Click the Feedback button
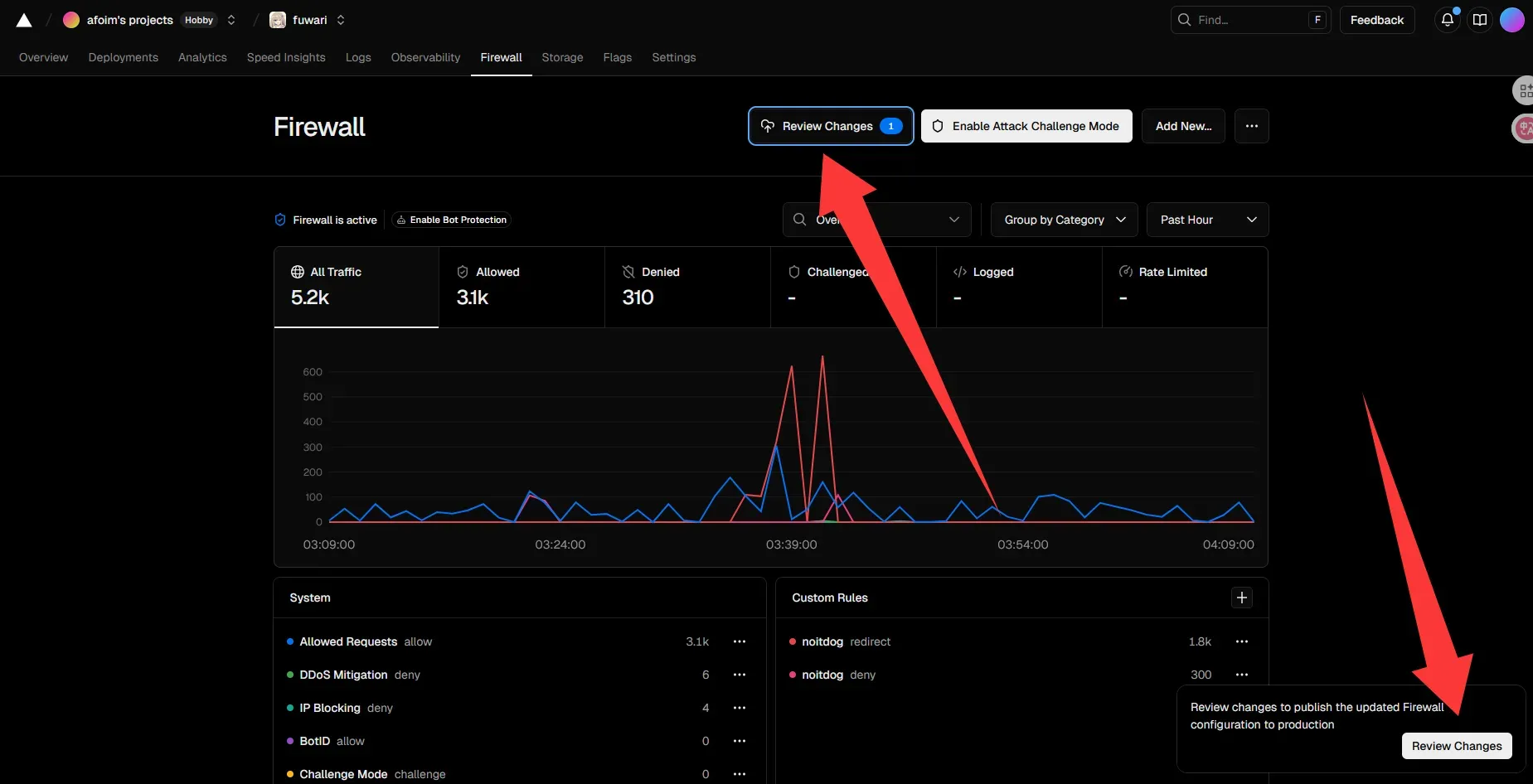Screen dimensions: 1533x784 1376,20
